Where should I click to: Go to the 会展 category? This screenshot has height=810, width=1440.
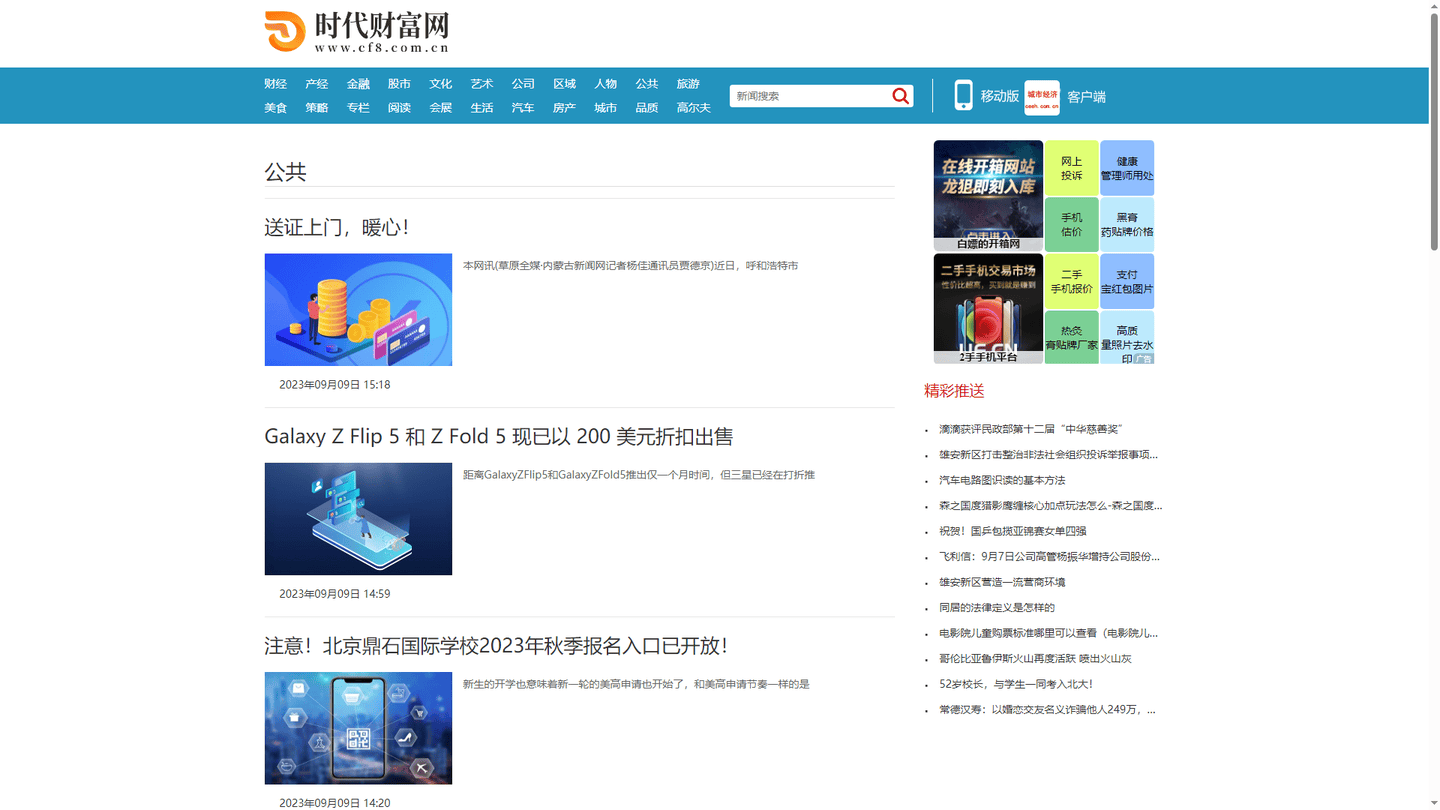[x=441, y=108]
